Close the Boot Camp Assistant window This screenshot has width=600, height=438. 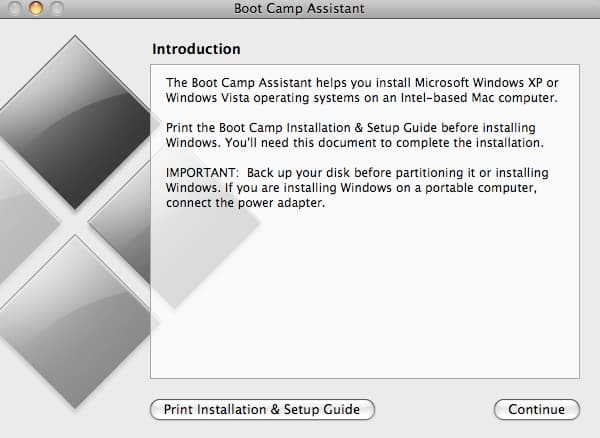click(15, 8)
